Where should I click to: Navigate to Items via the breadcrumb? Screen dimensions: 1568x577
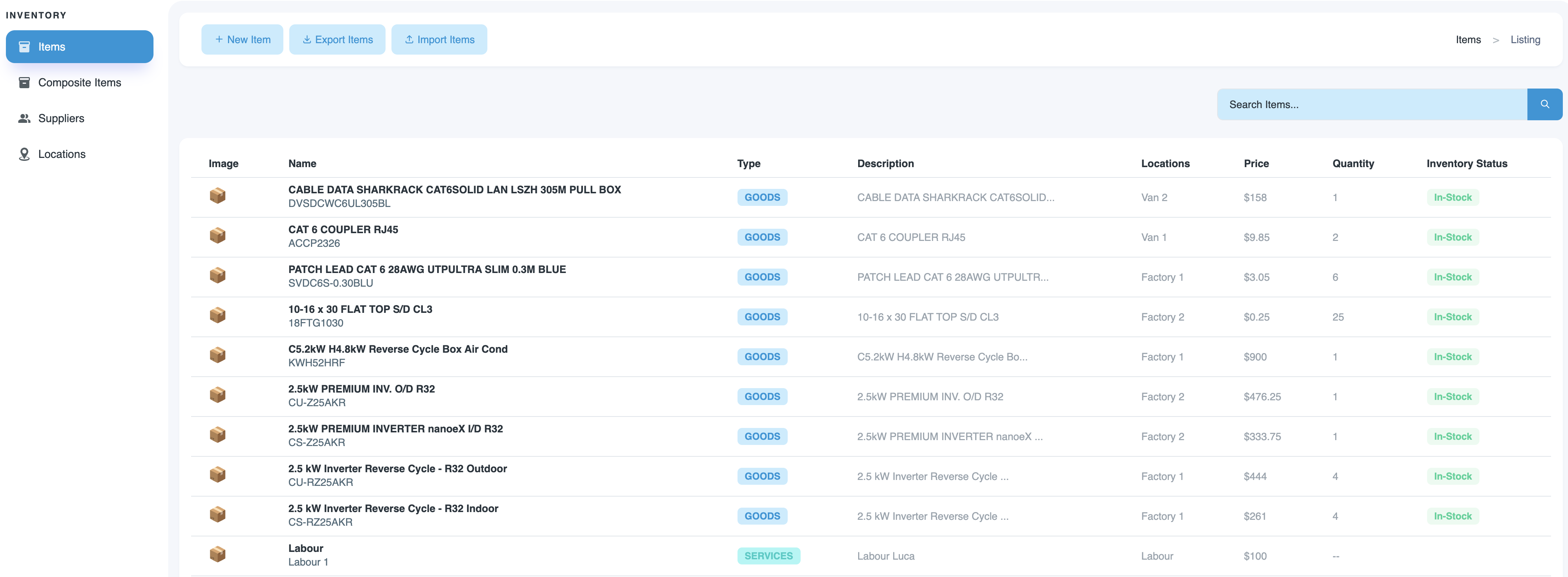1468,39
